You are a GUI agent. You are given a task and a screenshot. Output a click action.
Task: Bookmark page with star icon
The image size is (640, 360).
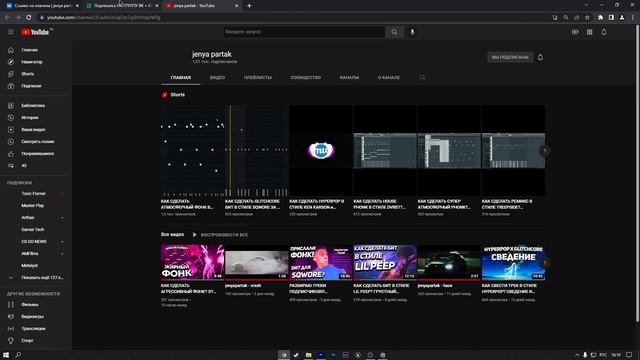point(587,18)
